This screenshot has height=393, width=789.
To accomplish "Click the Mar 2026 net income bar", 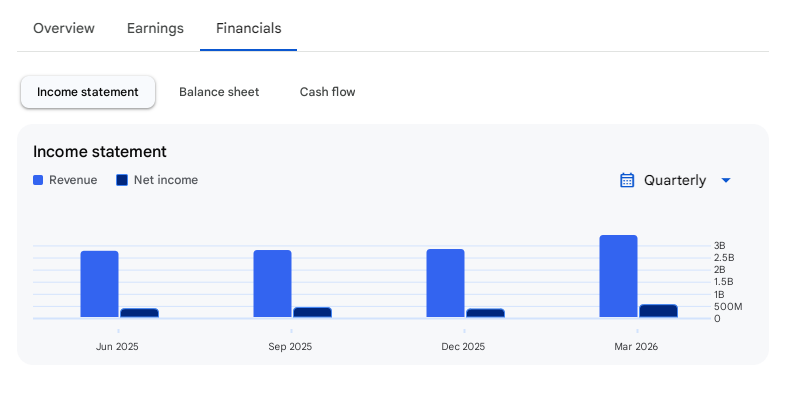I will click(659, 311).
